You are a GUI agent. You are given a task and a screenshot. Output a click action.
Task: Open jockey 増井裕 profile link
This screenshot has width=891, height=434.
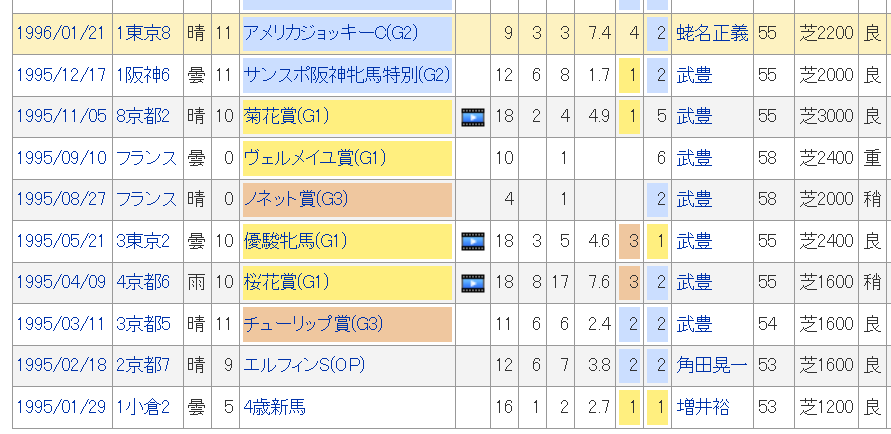click(x=703, y=407)
